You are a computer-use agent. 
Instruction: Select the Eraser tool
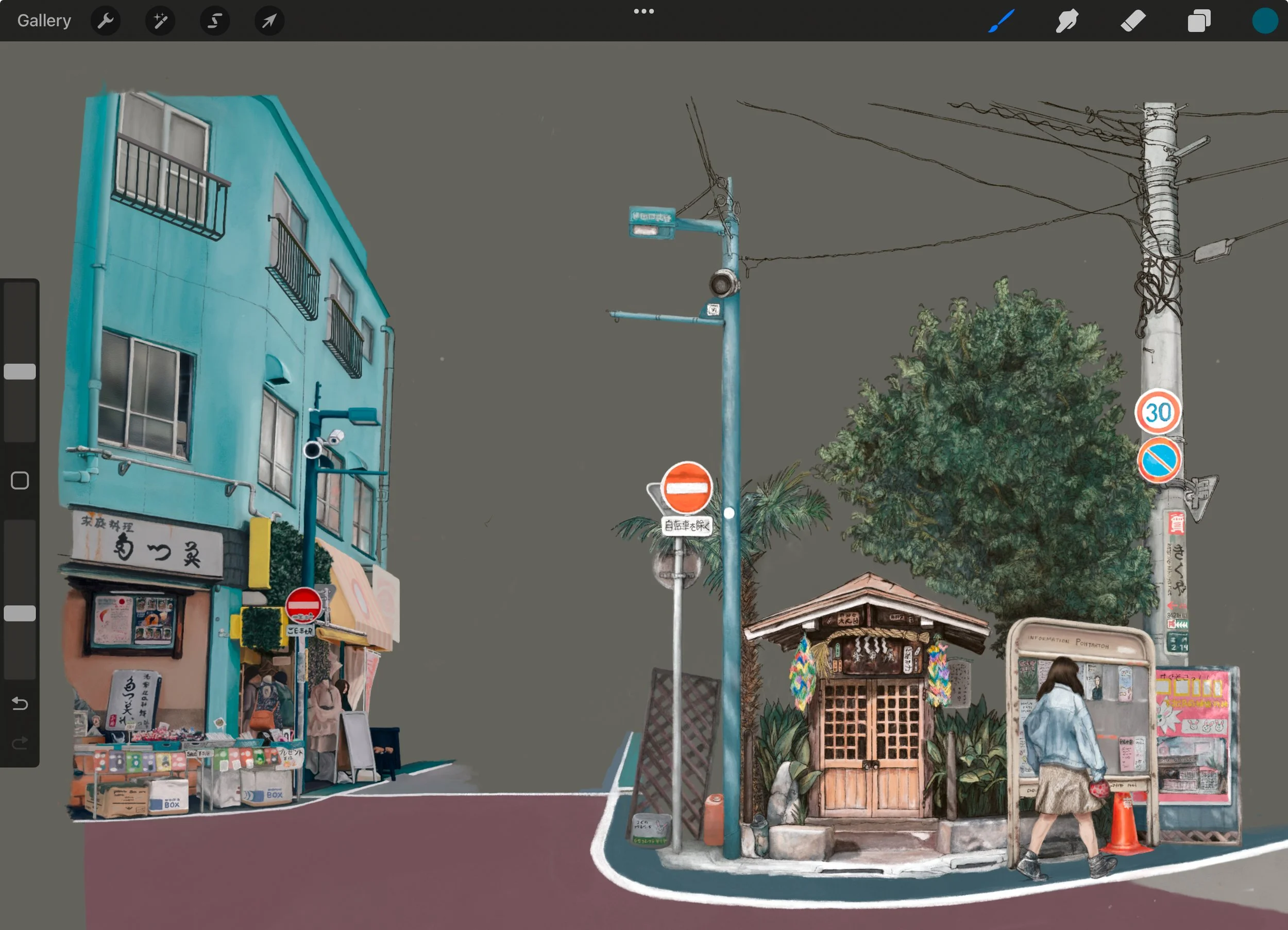(1133, 21)
